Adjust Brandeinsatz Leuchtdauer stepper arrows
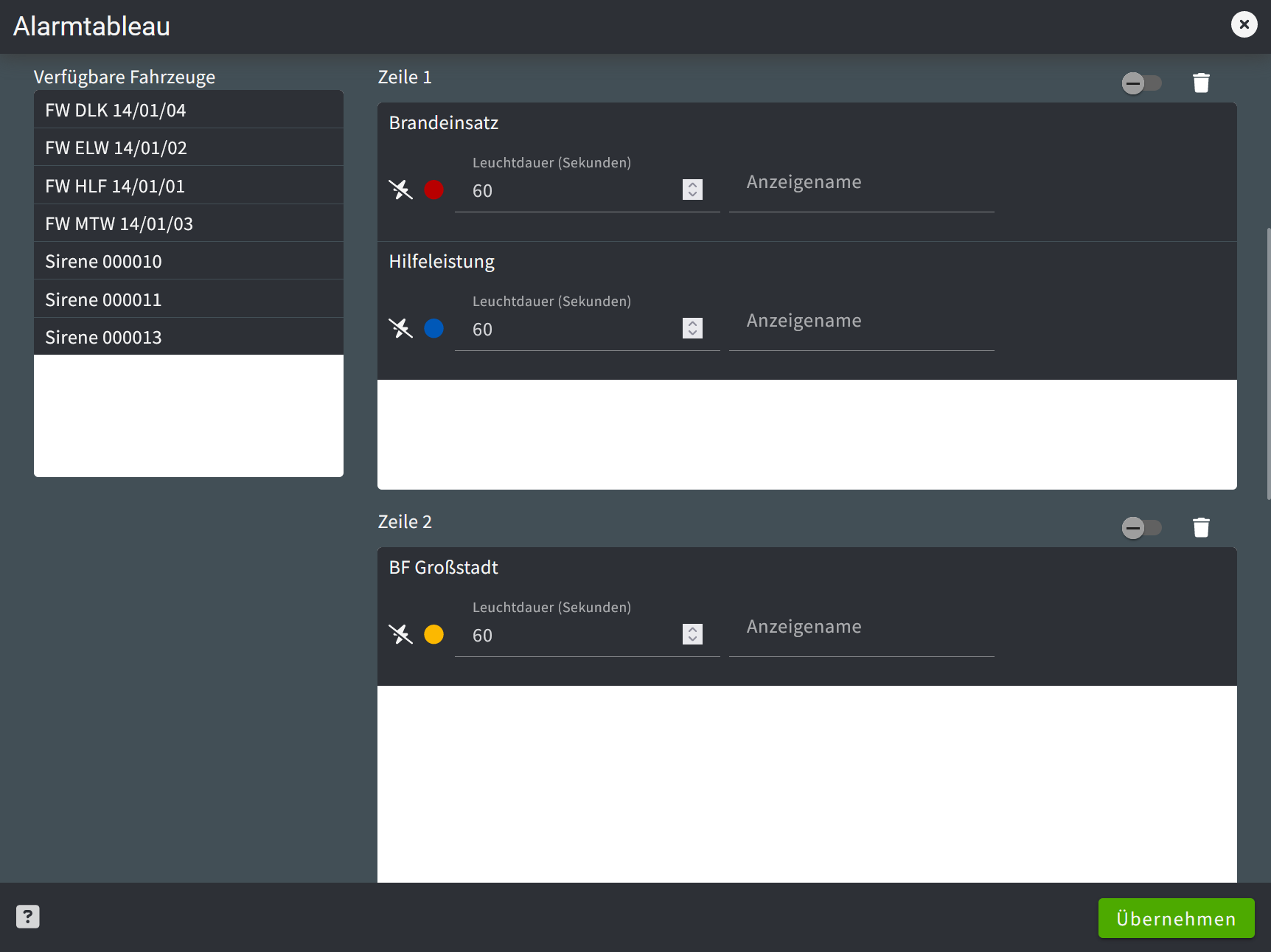The image size is (1271, 952). pyautogui.click(x=692, y=190)
